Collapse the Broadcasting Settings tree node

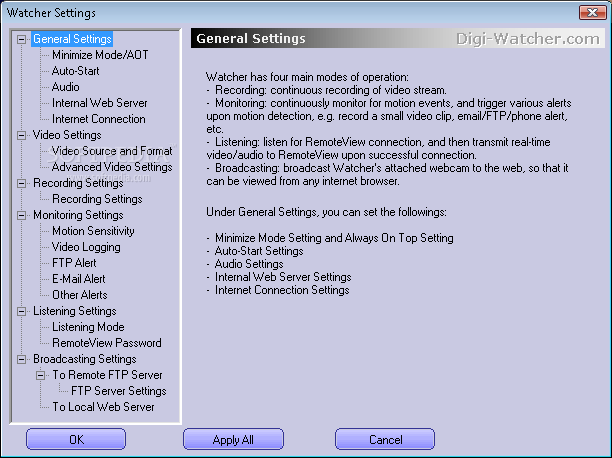(22, 360)
